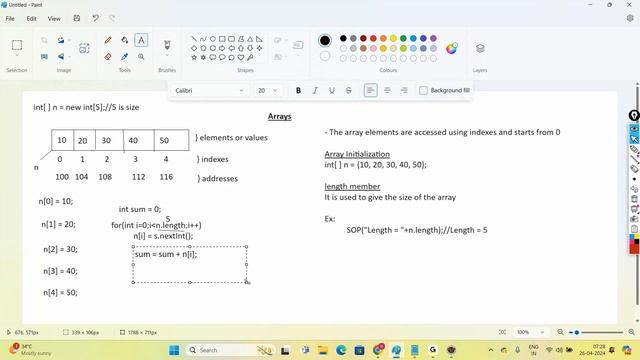
Task: Pick the yellow colour swatch
Action: tap(393, 38)
